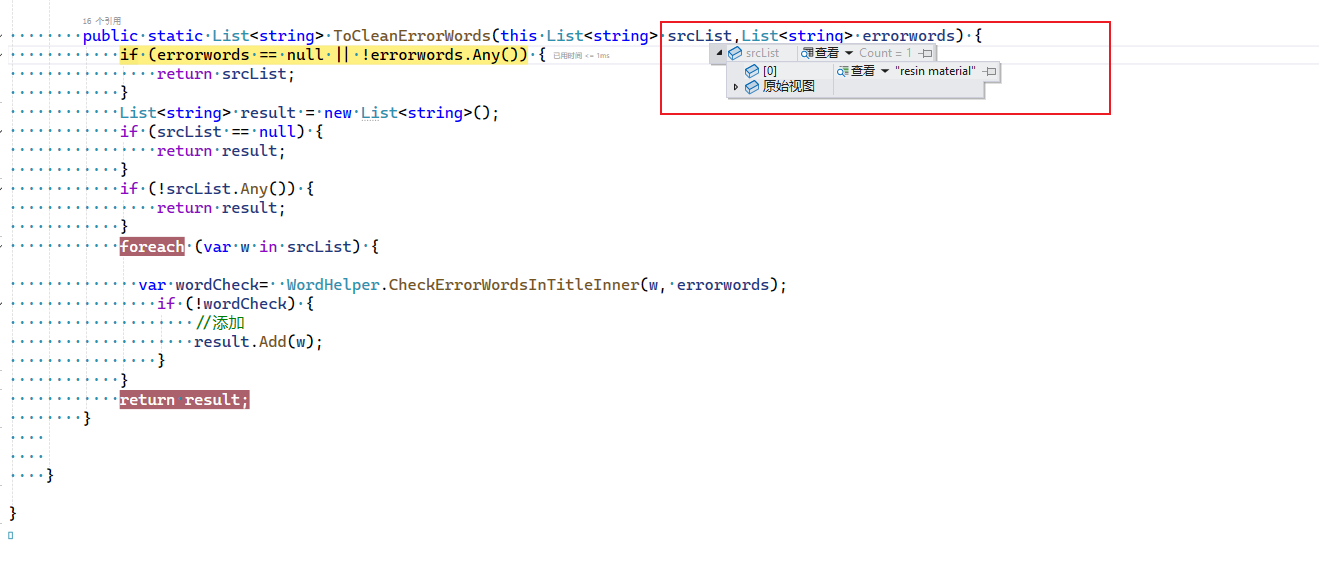
Task: Select the "resin material" value text
Action: coord(936,71)
